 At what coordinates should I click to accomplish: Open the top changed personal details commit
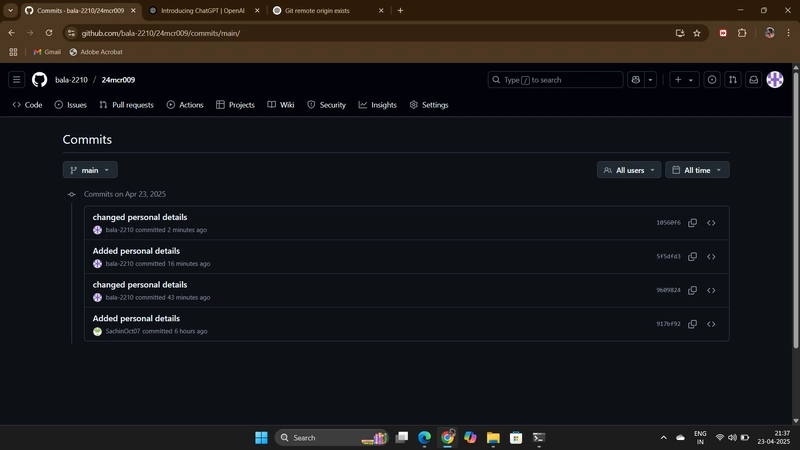(x=140, y=217)
